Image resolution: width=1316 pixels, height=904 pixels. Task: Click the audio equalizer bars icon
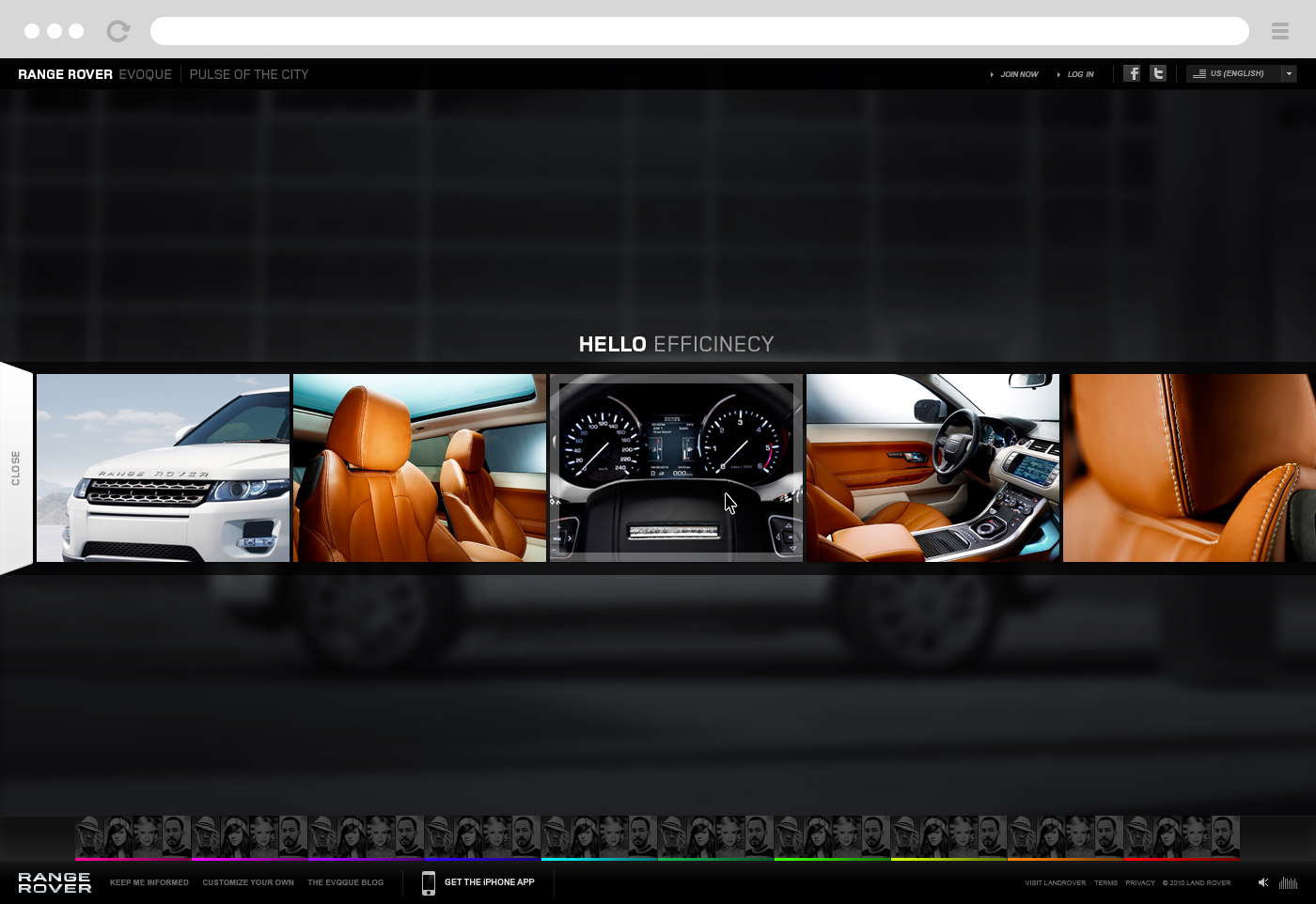[x=1288, y=882]
